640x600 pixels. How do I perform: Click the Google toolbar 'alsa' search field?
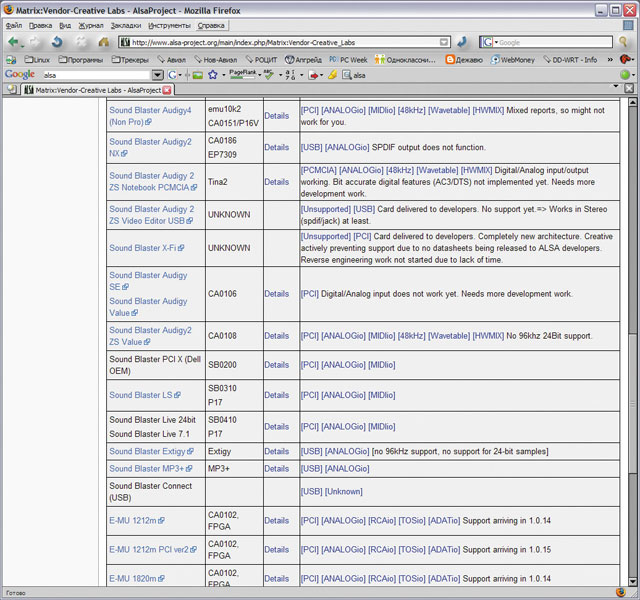pyautogui.click(x=96, y=75)
